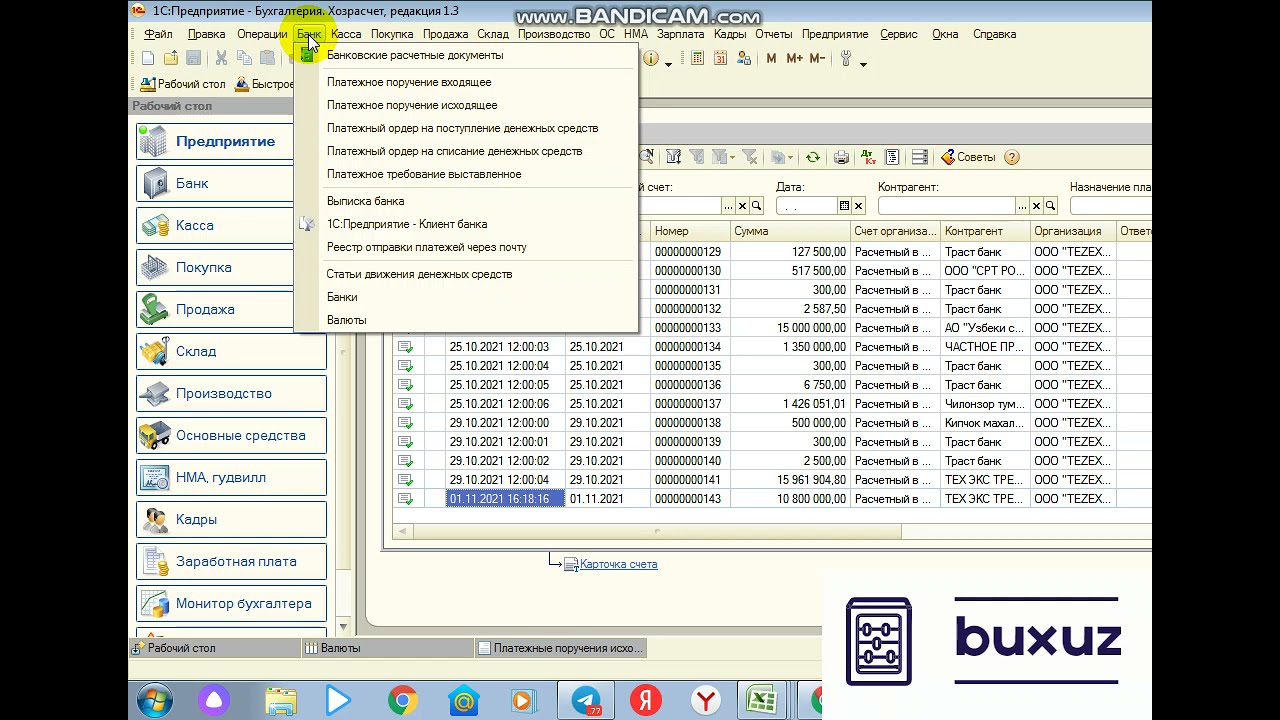Image resolution: width=1280 pixels, height=720 pixels.
Task: Open Telegram from the taskbar
Action: tap(586, 701)
